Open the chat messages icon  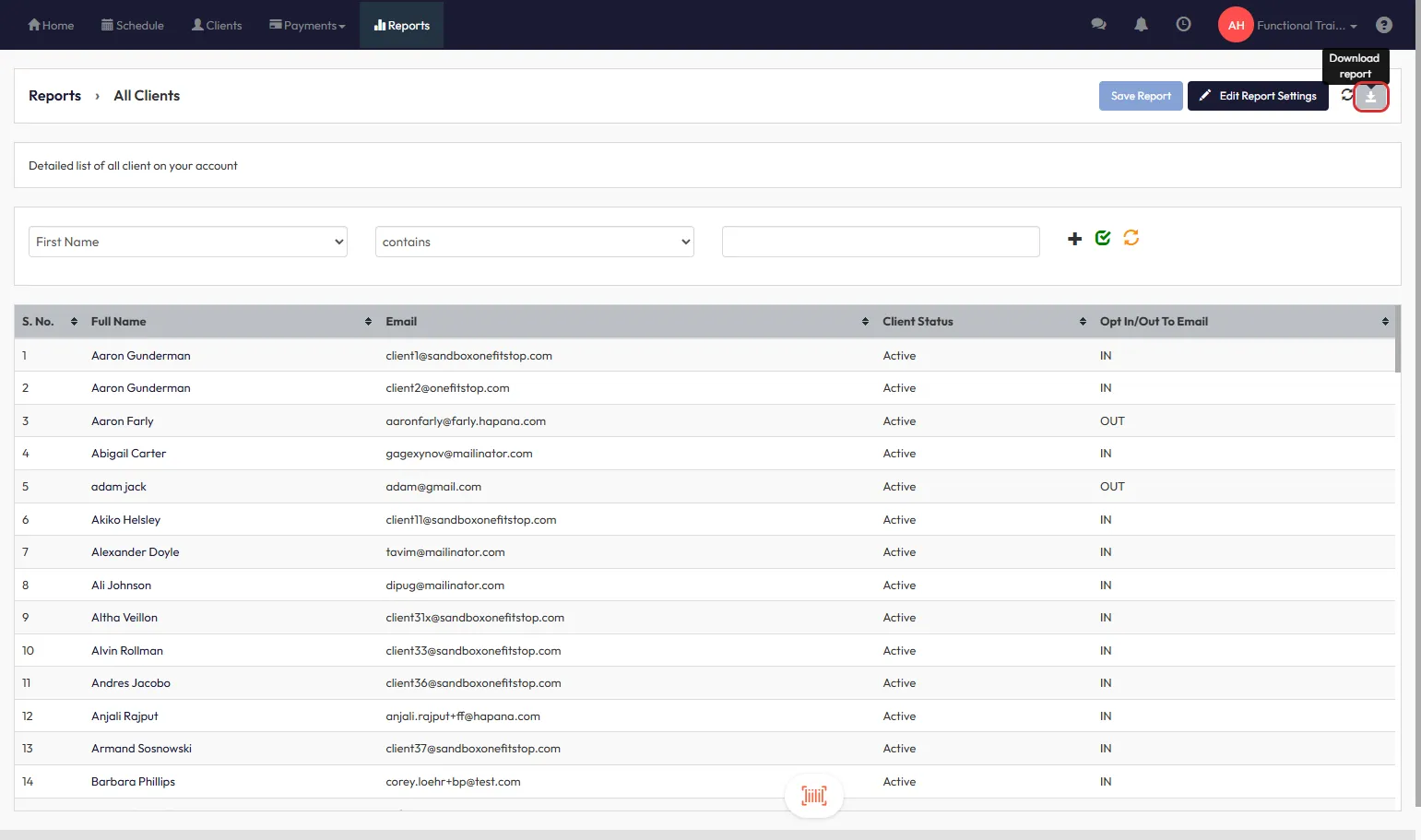pyautogui.click(x=1098, y=25)
